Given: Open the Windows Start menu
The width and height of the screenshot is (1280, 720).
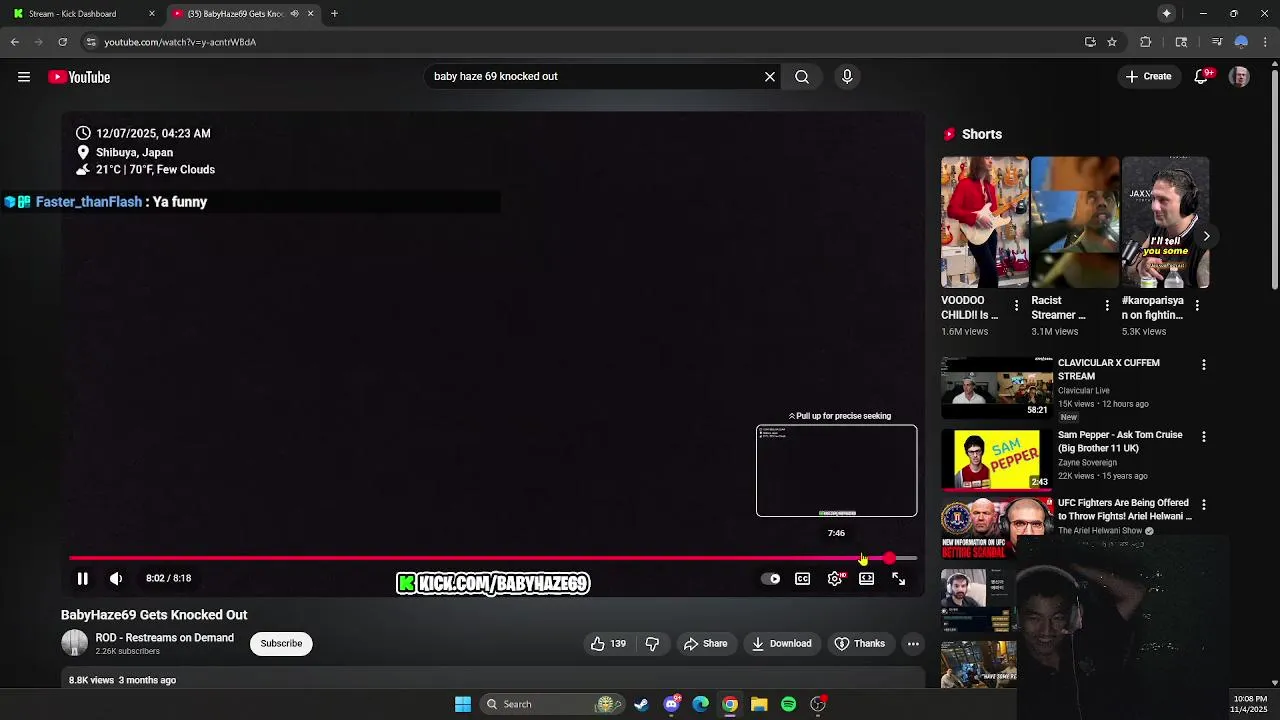Looking at the screenshot, I should click(463, 704).
